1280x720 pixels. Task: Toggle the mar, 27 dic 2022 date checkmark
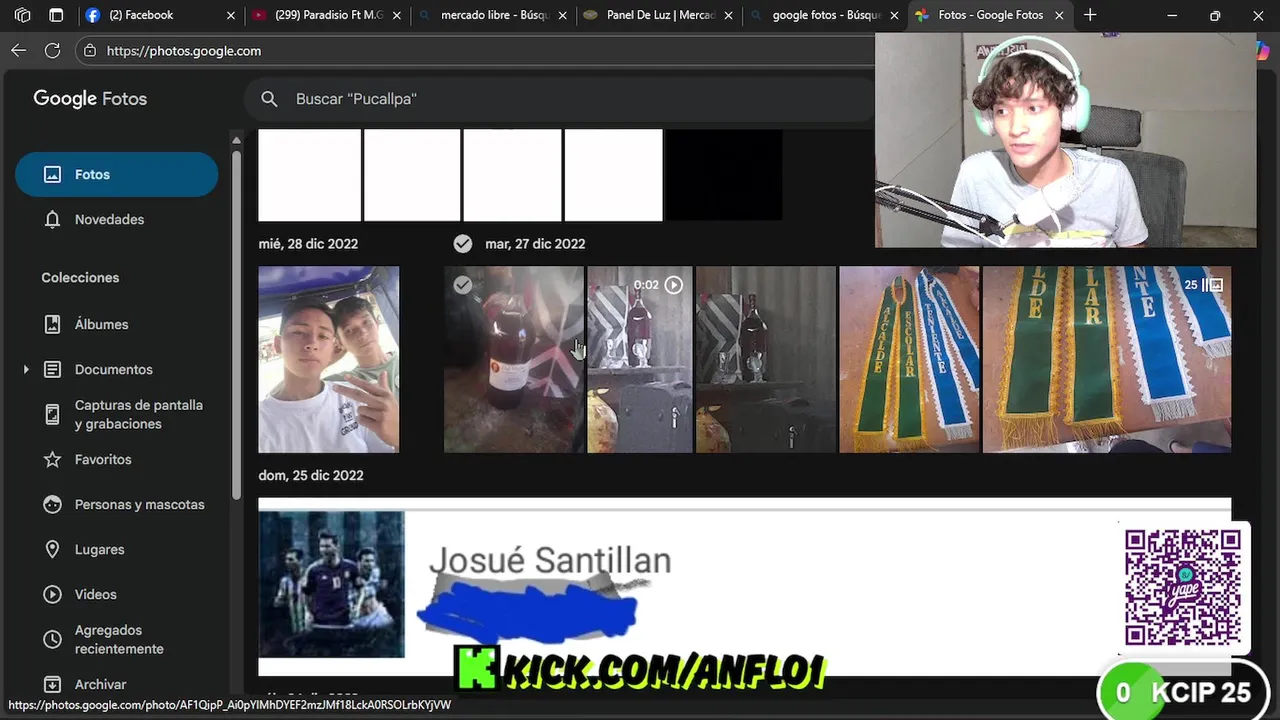(x=462, y=243)
